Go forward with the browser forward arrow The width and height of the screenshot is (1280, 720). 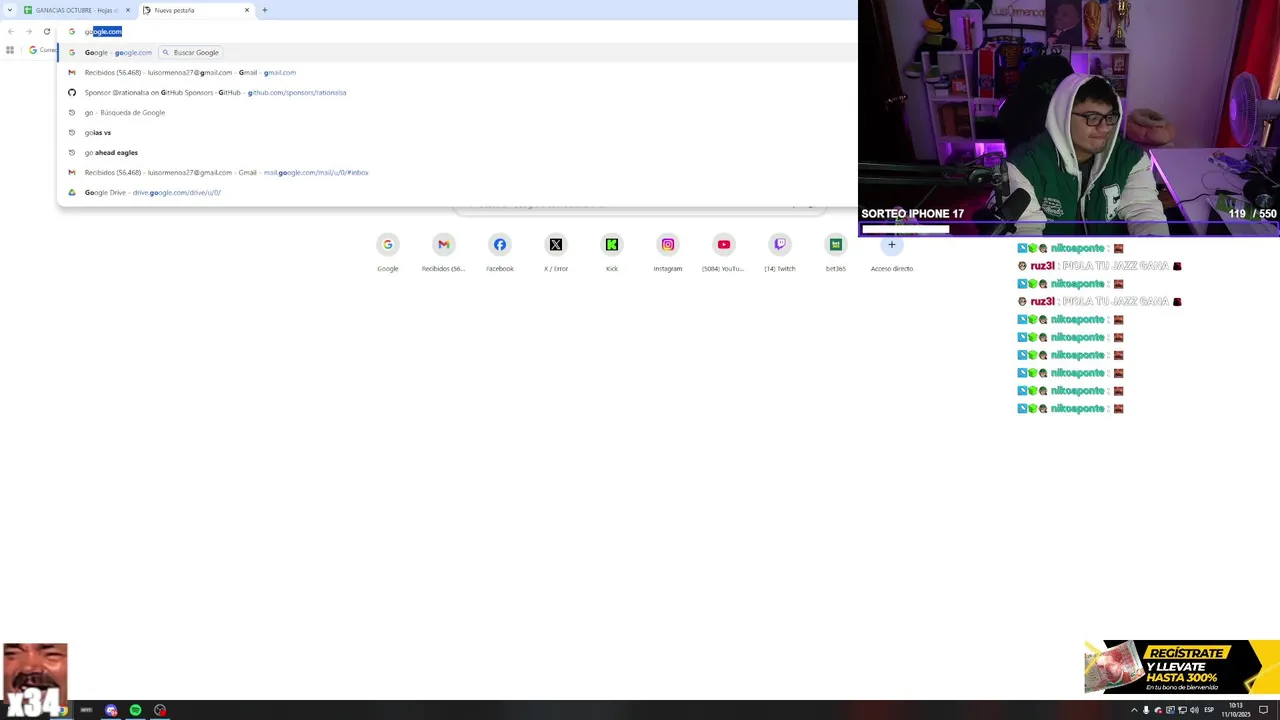[x=28, y=31]
